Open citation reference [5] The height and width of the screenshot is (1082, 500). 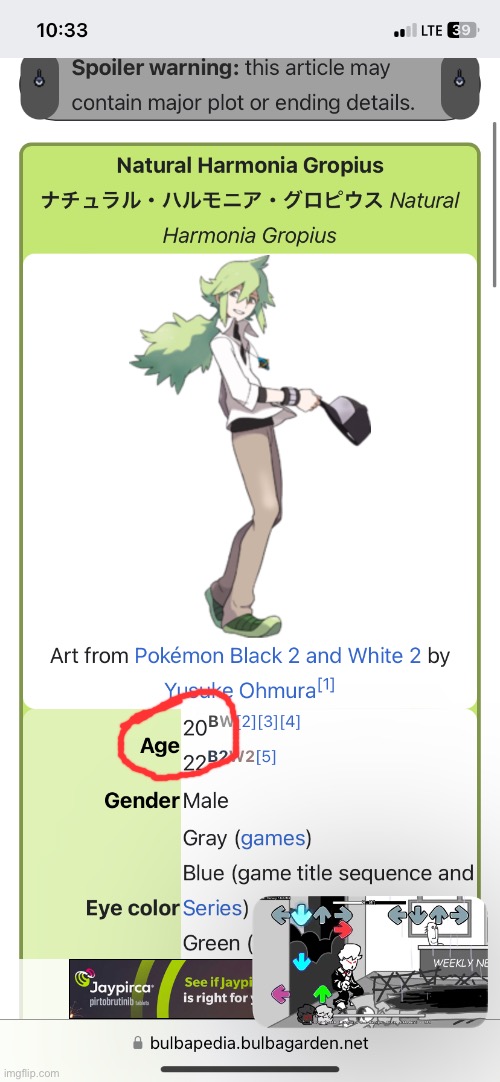[266, 757]
